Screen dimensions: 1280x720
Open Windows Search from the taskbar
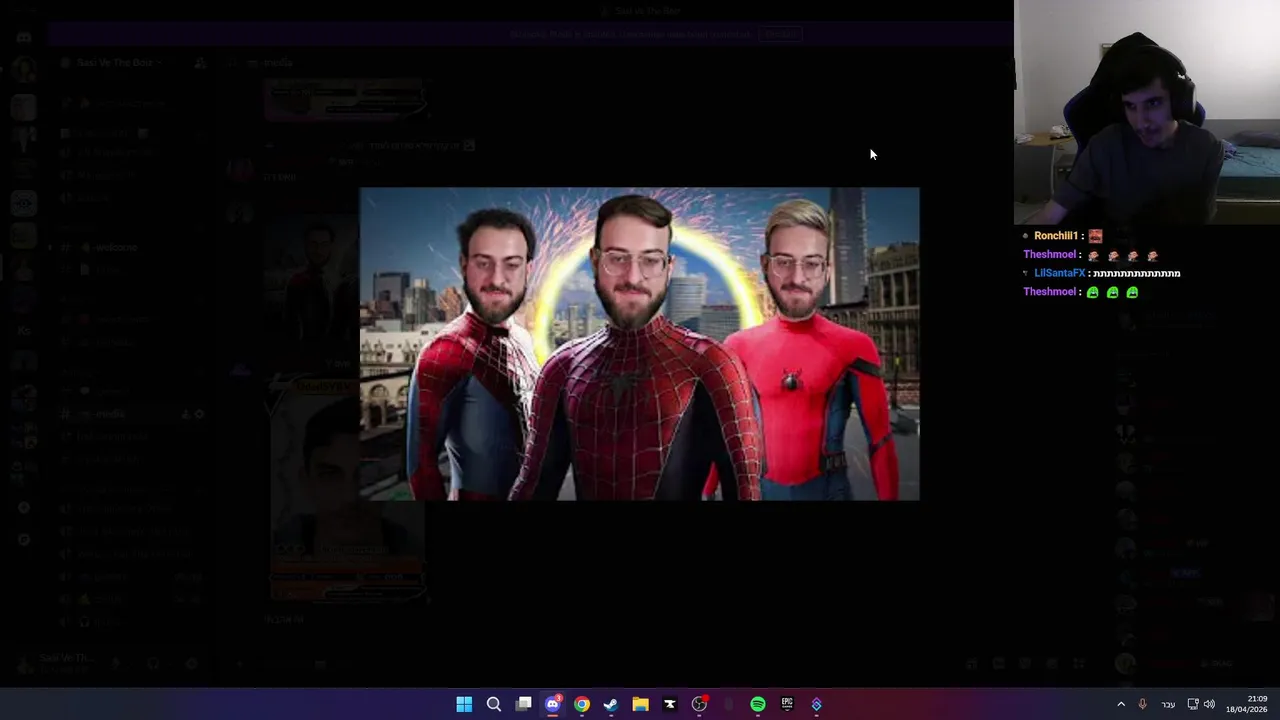493,704
